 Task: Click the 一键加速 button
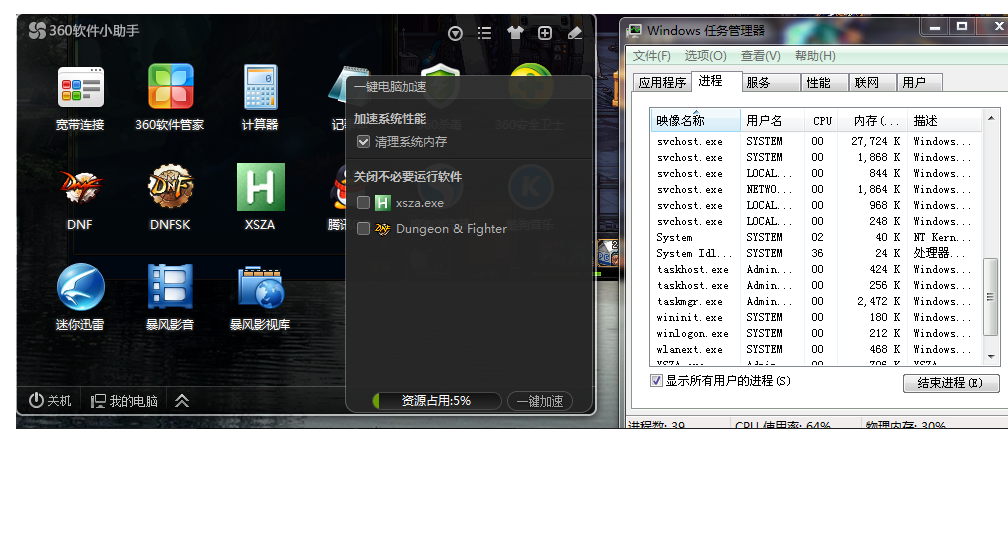point(540,401)
